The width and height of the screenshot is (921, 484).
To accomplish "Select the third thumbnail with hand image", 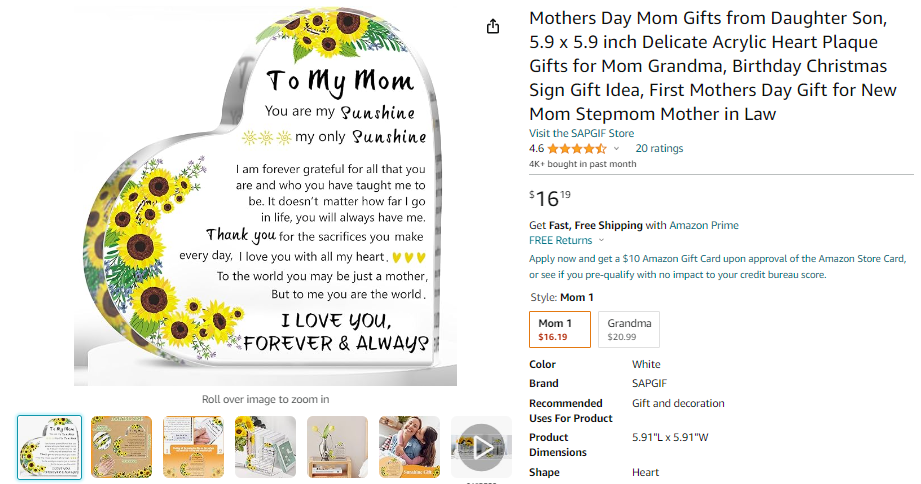I will pyautogui.click(x=193, y=447).
